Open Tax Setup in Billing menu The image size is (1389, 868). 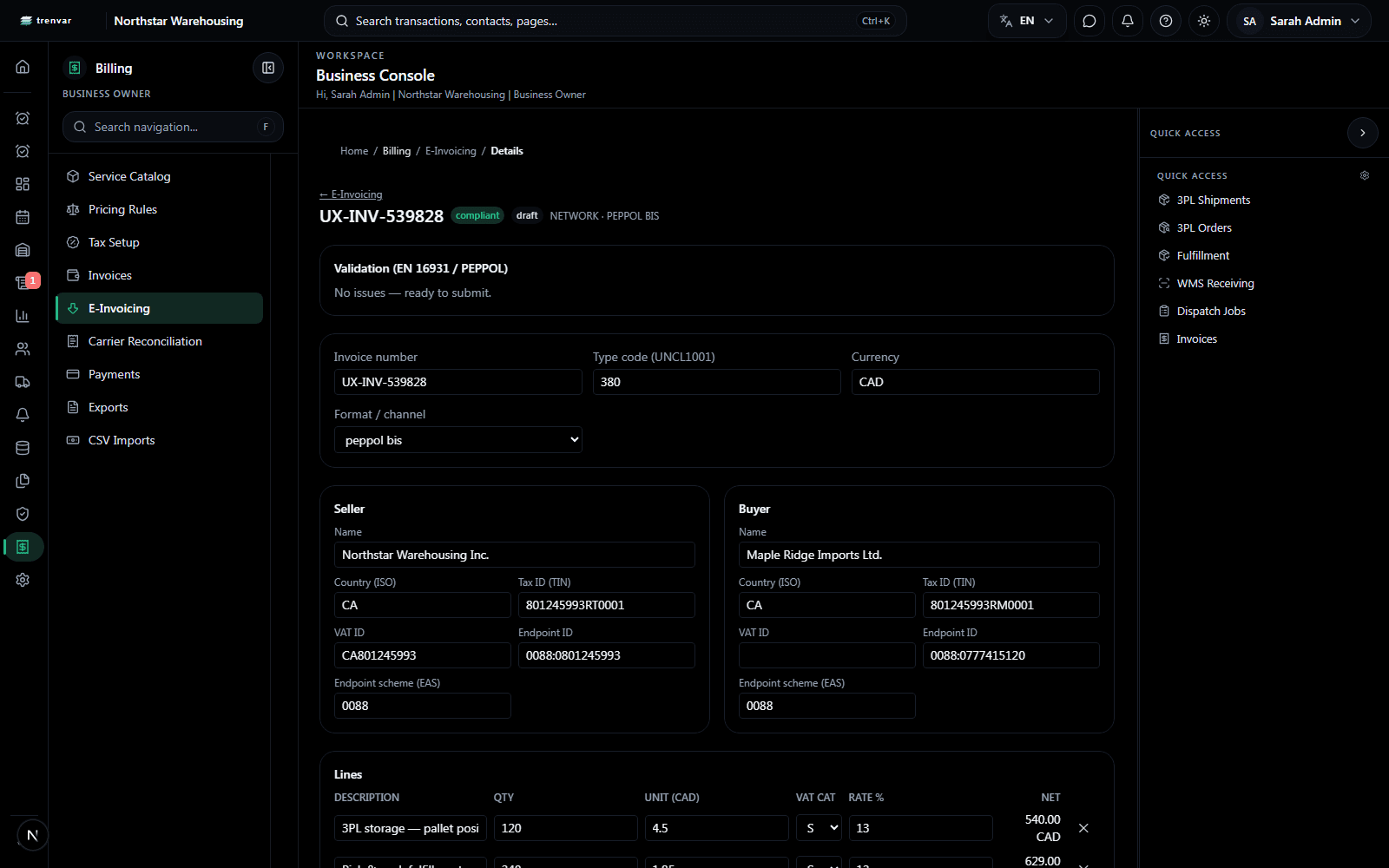click(159, 242)
